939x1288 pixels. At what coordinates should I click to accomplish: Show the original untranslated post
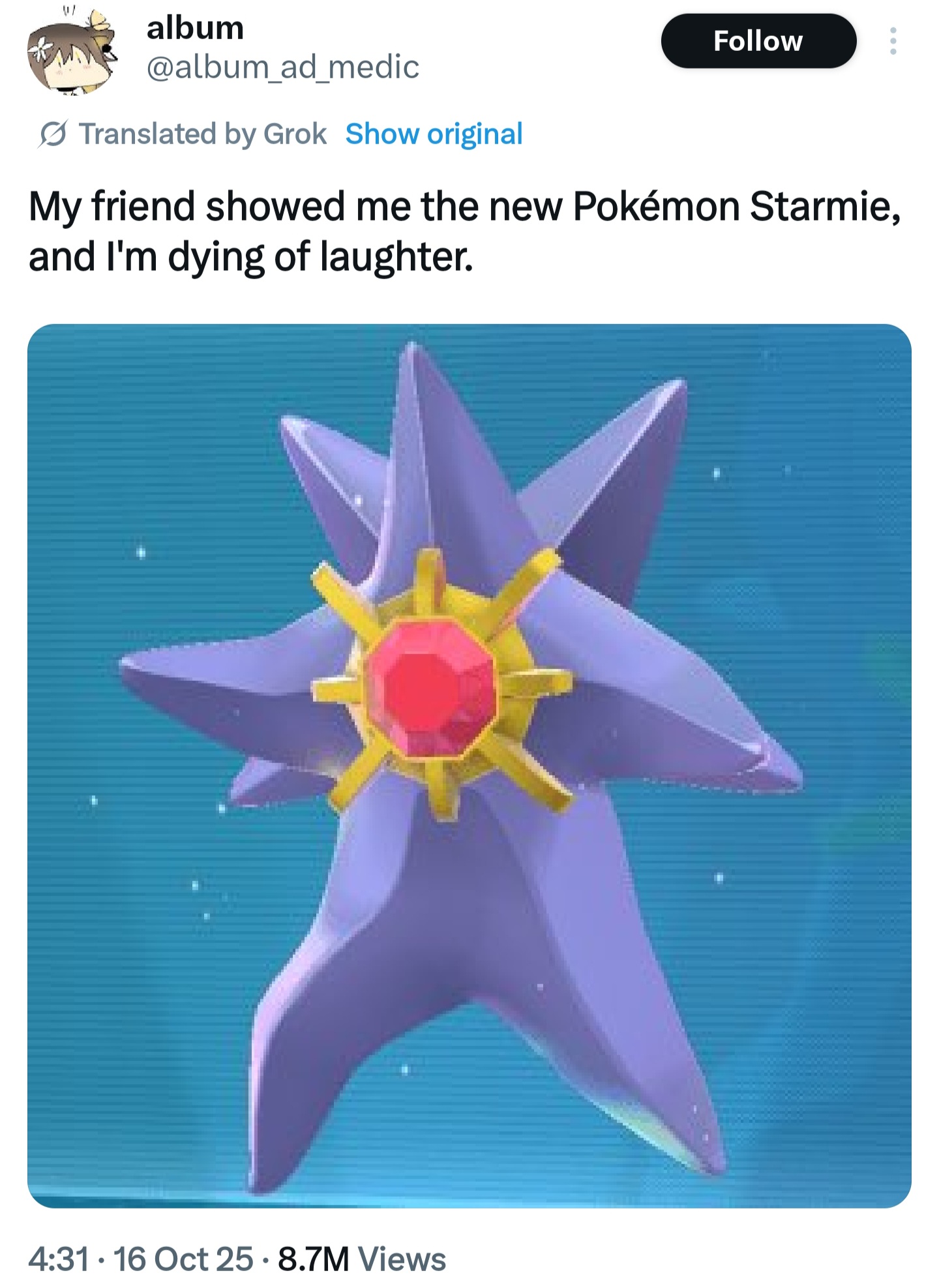[x=434, y=134]
